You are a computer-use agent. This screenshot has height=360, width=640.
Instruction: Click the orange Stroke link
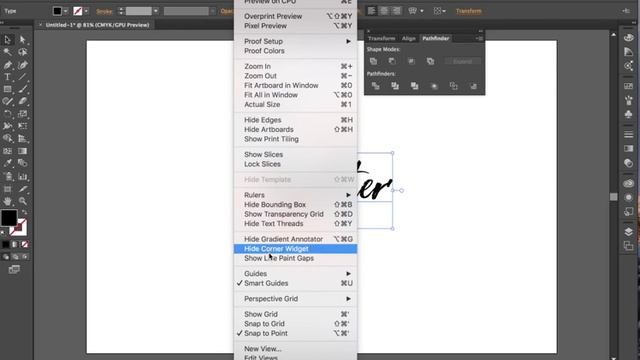104,11
